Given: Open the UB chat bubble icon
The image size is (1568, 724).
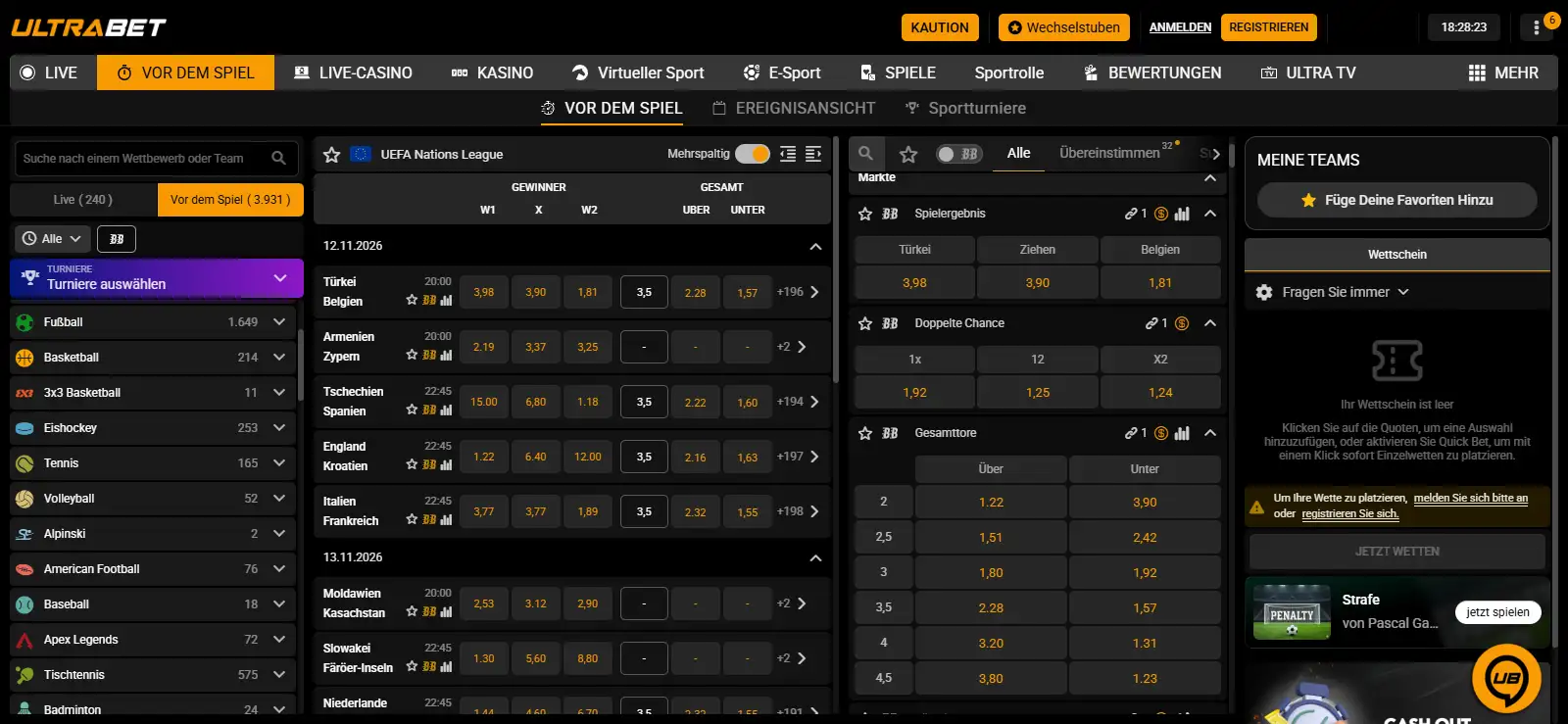Looking at the screenshot, I should click(x=1506, y=678).
